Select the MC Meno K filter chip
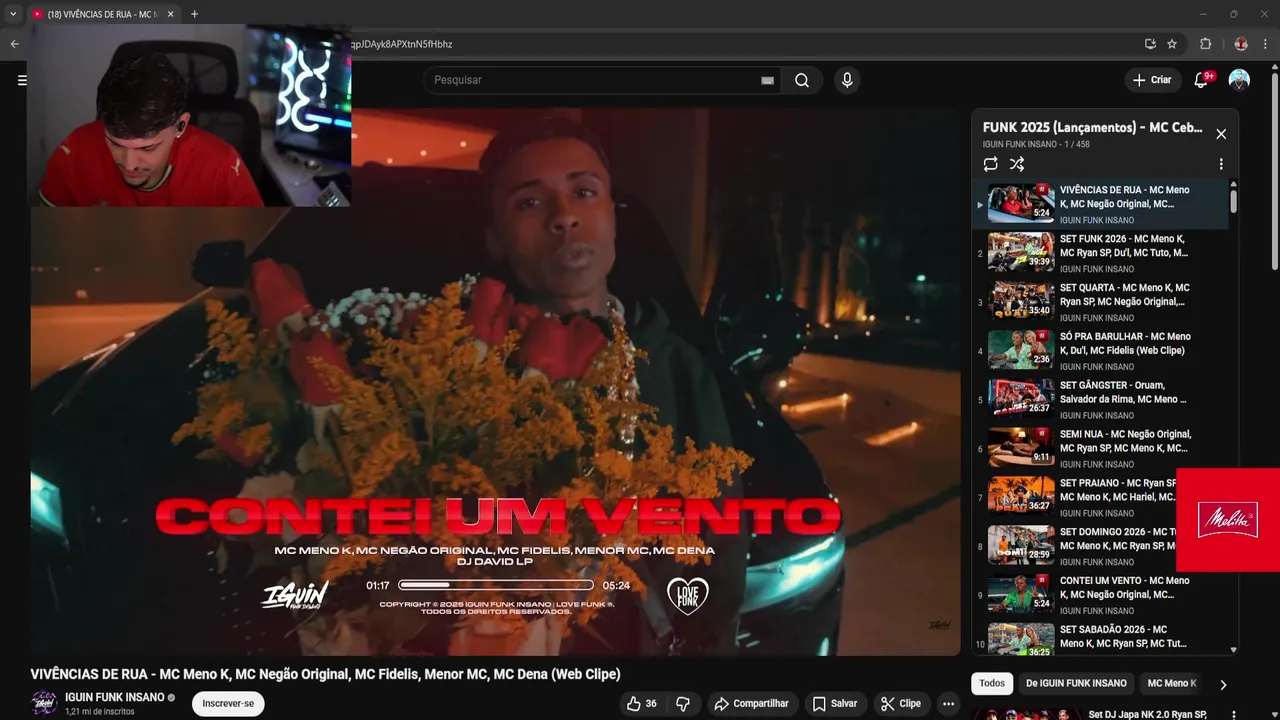The height and width of the screenshot is (720, 1280). [1171, 683]
